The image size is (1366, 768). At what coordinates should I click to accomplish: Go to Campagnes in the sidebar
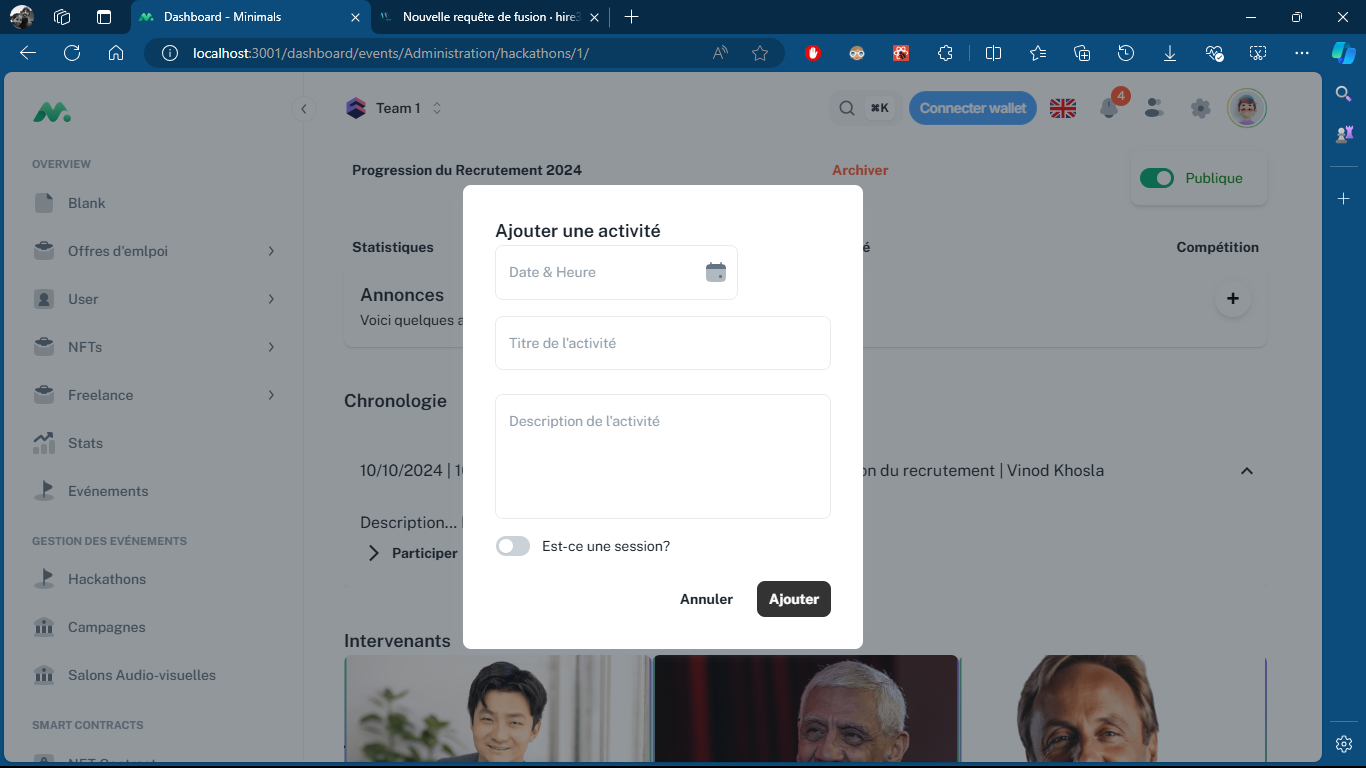(154, 627)
